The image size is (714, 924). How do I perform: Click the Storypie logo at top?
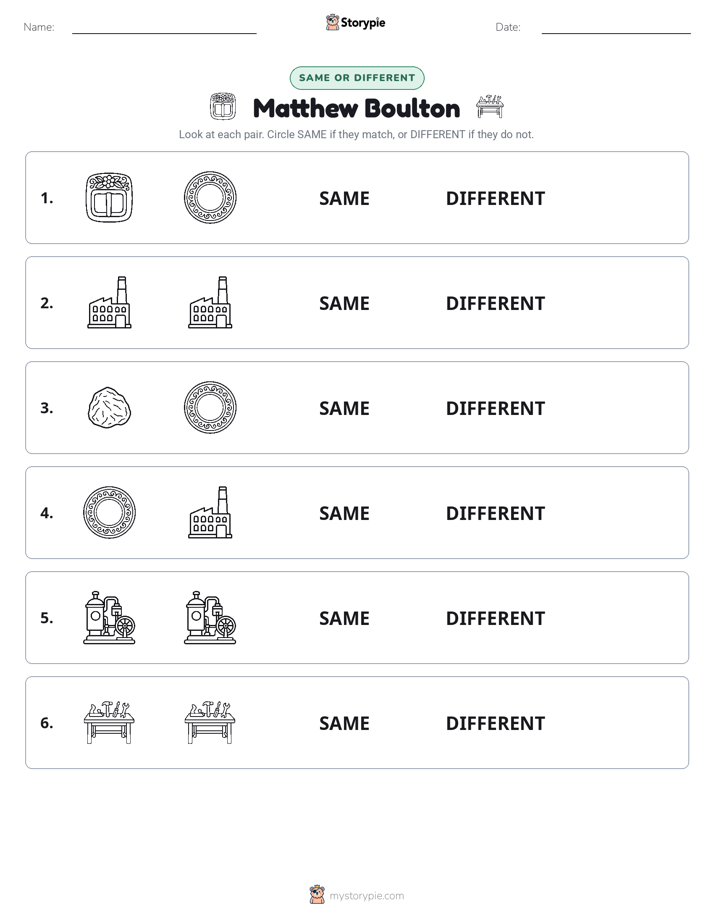[x=355, y=22]
